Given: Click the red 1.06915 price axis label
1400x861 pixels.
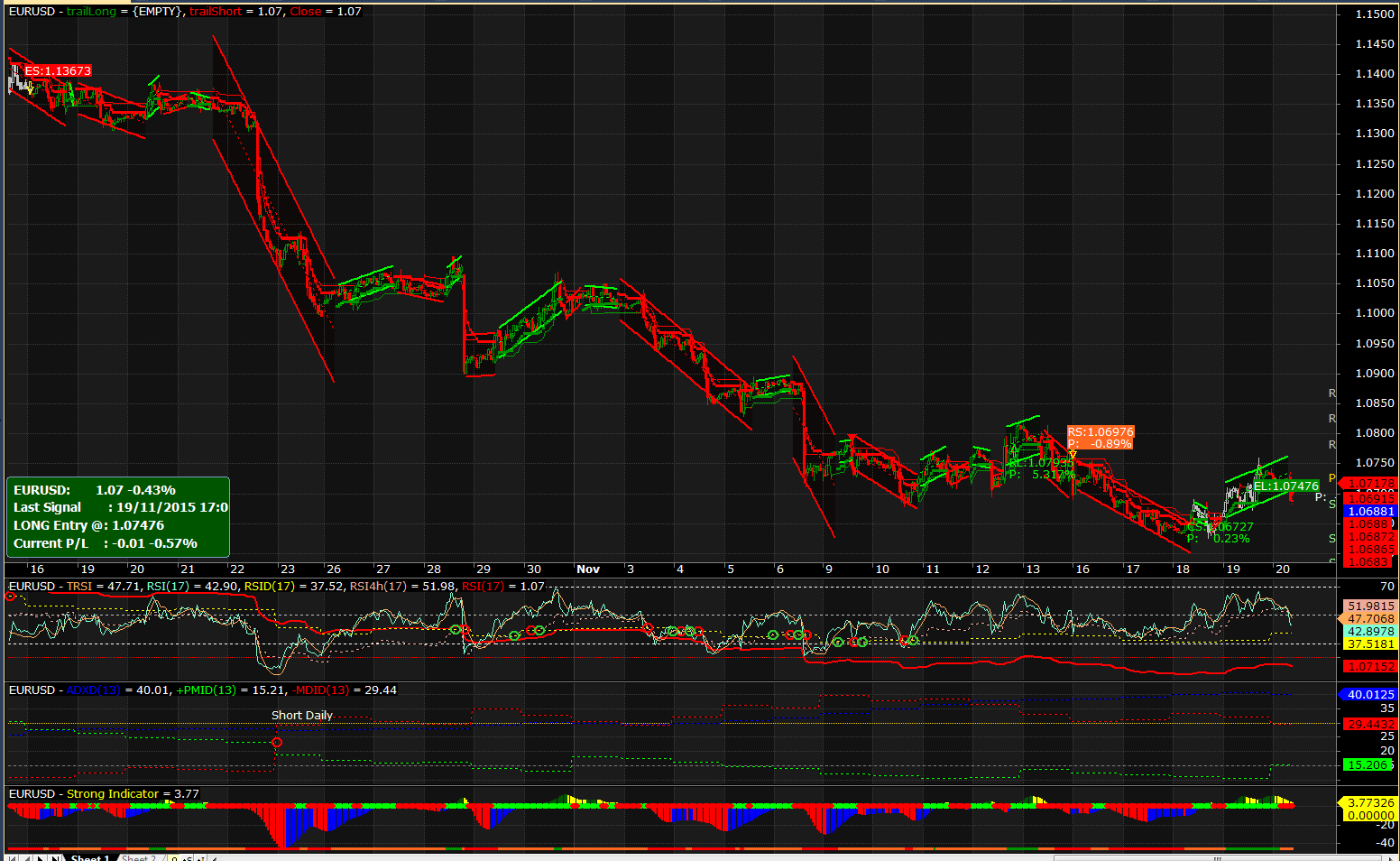Looking at the screenshot, I should point(1370,498).
